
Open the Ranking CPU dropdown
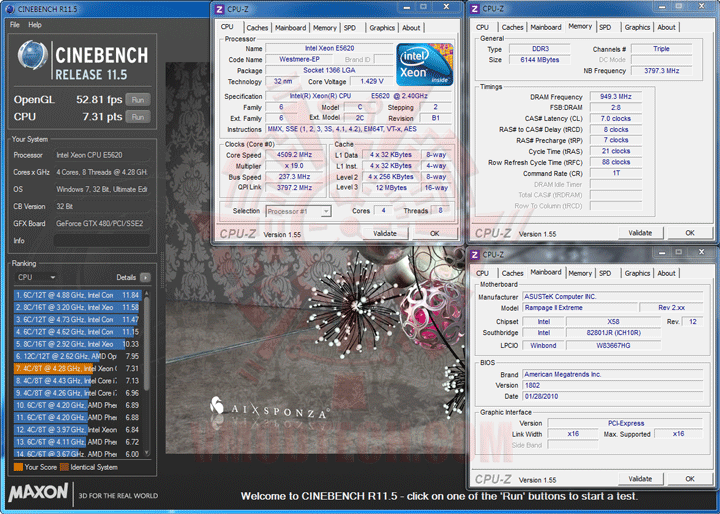(x=36, y=277)
